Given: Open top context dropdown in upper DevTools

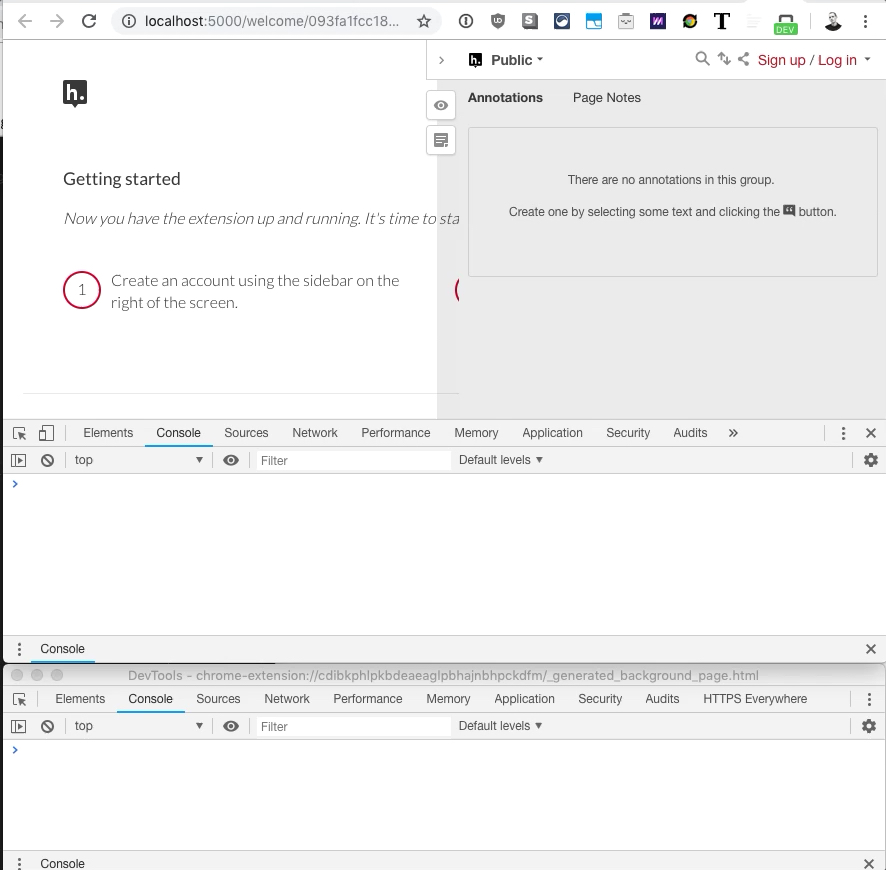Looking at the screenshot, I should pos(138,460).
